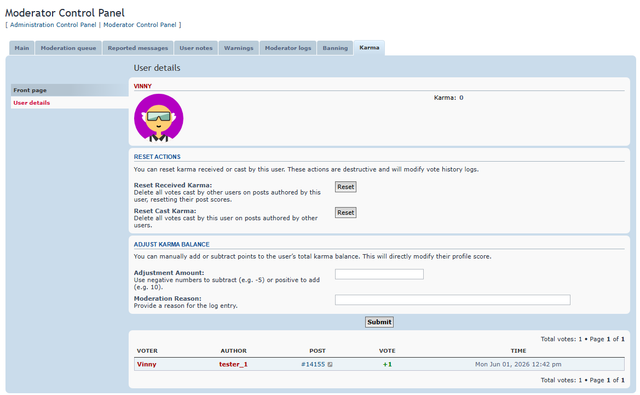
Task: Click the 'Reset Cast Karma:' label
Action: 165,211
